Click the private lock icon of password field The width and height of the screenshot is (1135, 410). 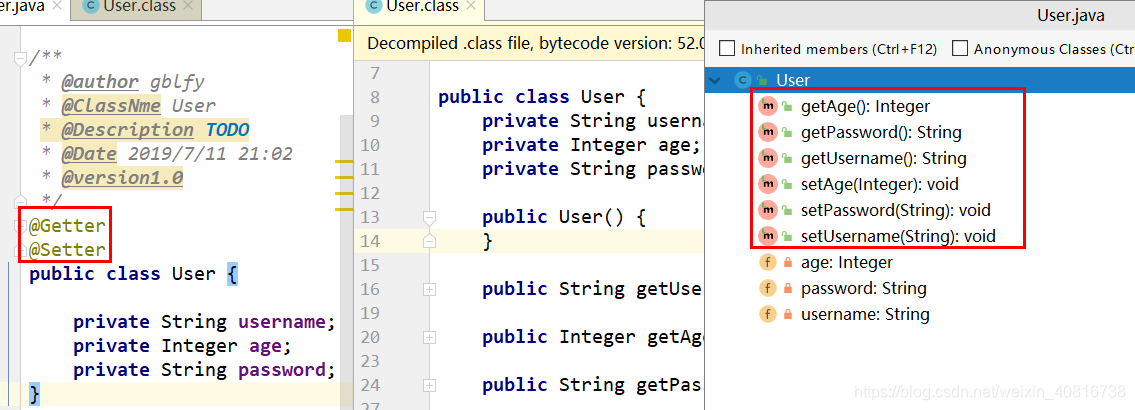[788, 289]
